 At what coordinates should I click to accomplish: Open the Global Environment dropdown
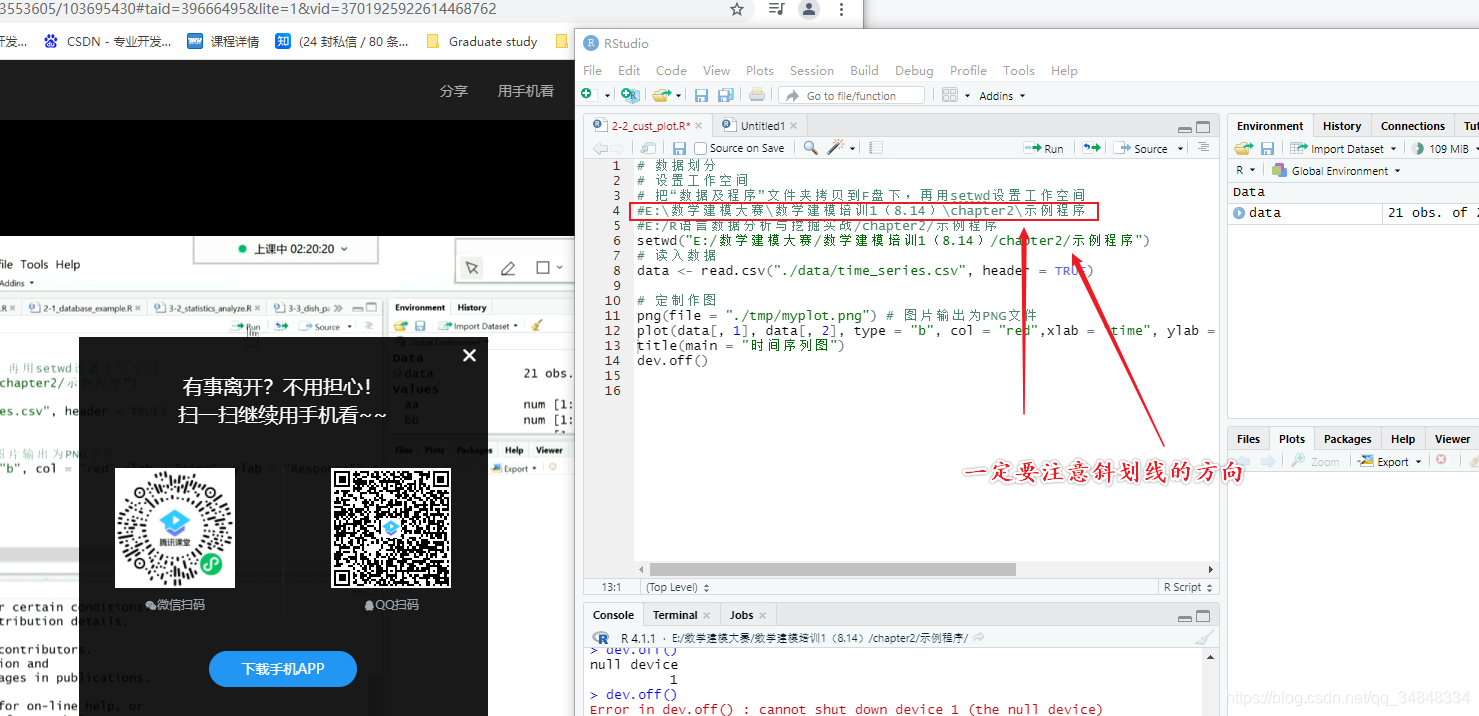coord(1336,170)
